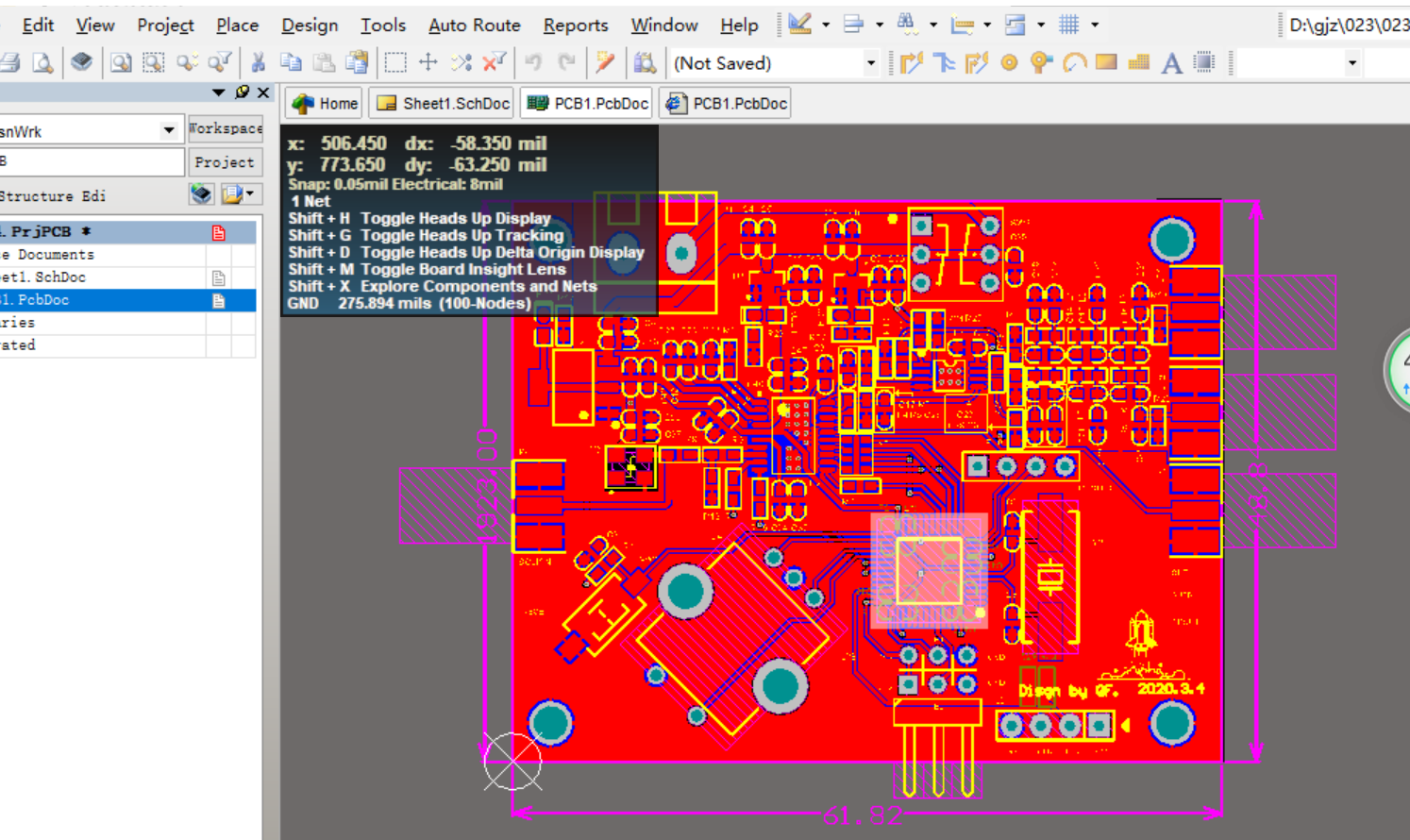Open the Place menu
The width and height of the screenshot is (1410, 840).
click(237, 25)
